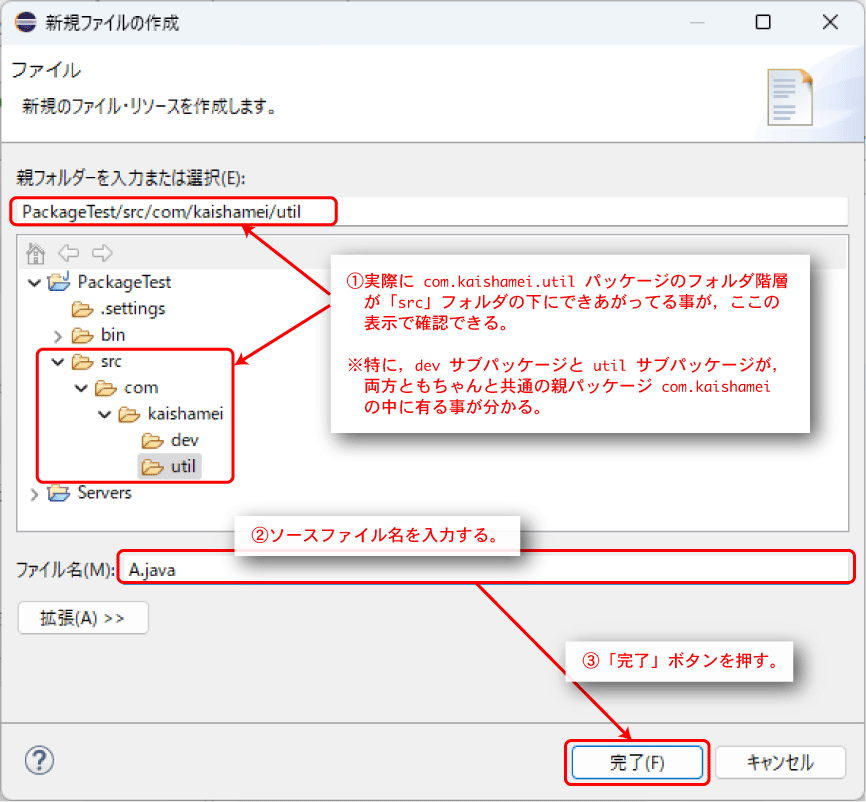Open the help question mark icon
The width and height of the screenshot is (866, 802).
39,761
